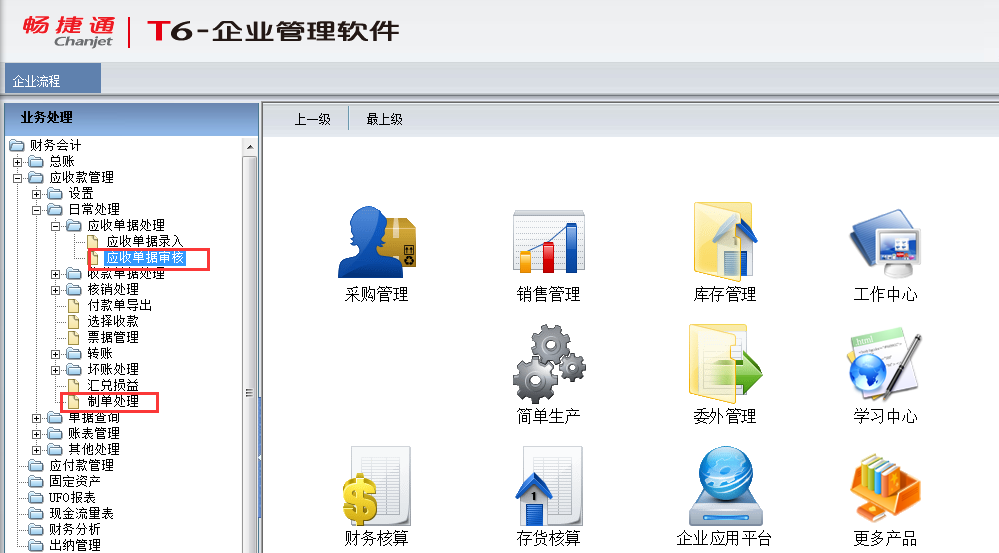The width and height of the screenshot is (999, 553).
Task: Expand the 转账 tree node
Action: [x=55, y=354]
